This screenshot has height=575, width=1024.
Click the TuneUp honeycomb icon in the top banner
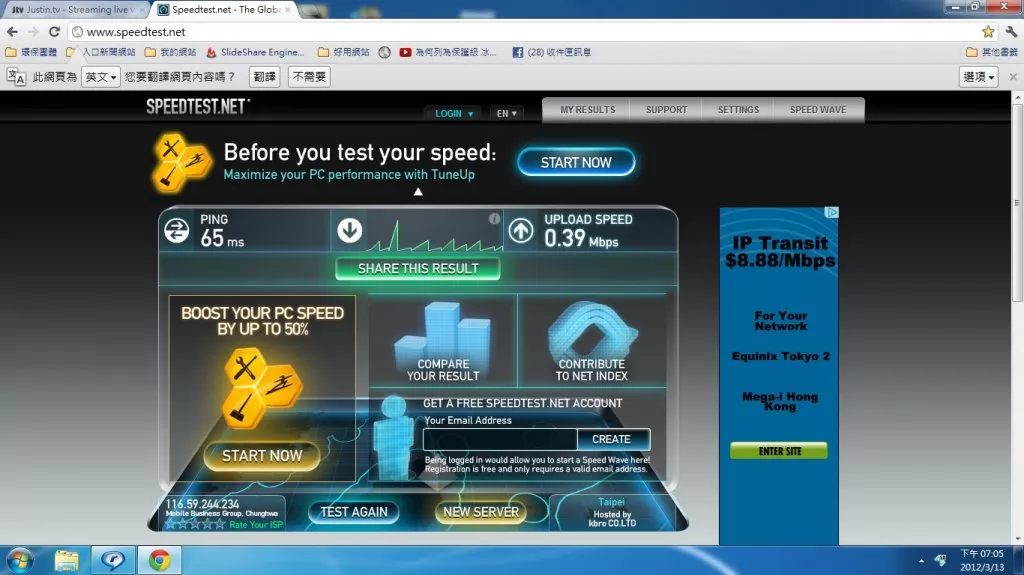[182, 162]
